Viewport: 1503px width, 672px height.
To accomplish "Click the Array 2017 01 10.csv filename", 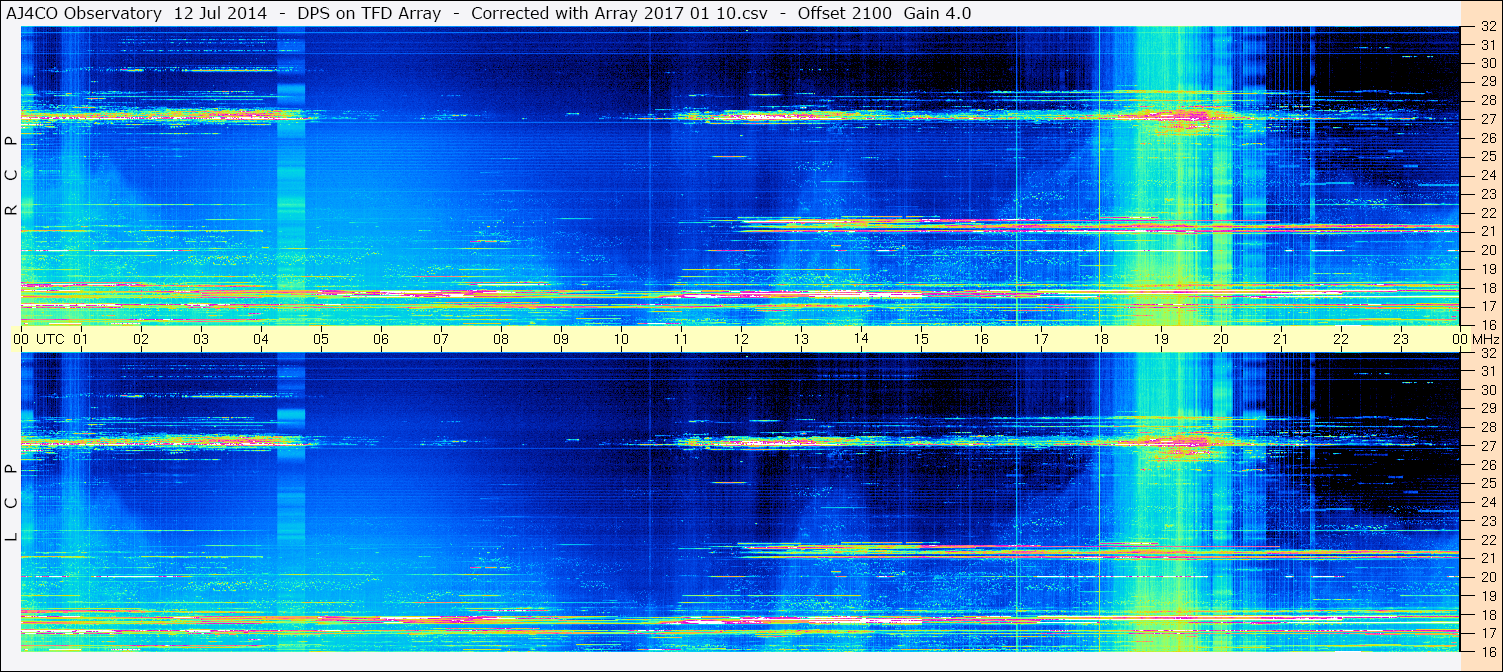I will point(682,13).
